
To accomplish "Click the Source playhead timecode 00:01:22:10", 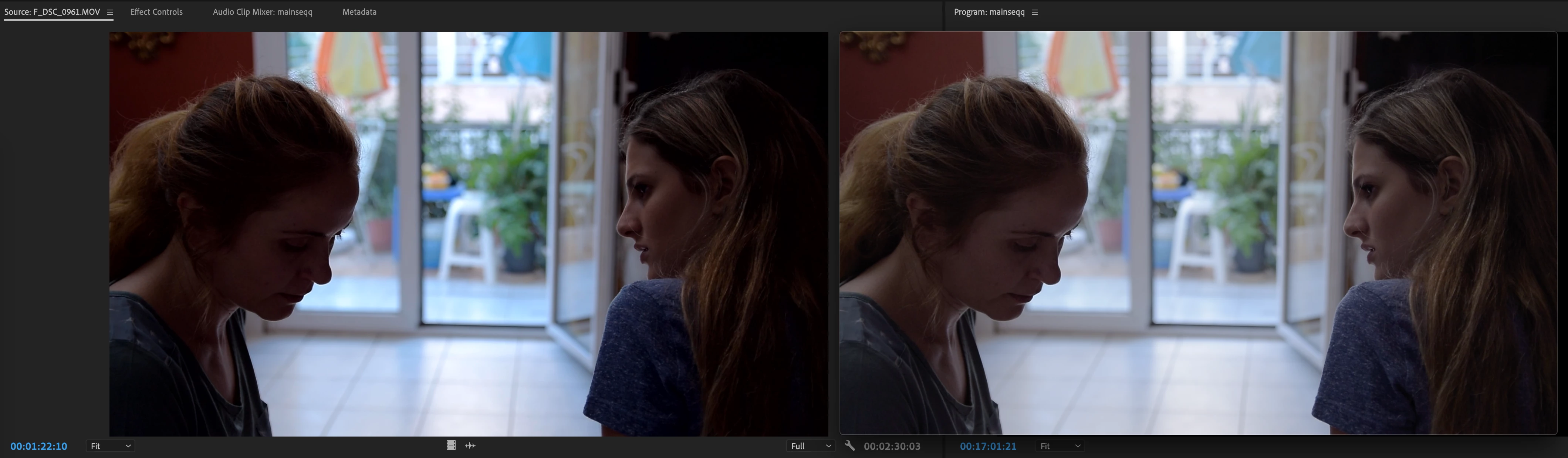I will click(38, 447).
